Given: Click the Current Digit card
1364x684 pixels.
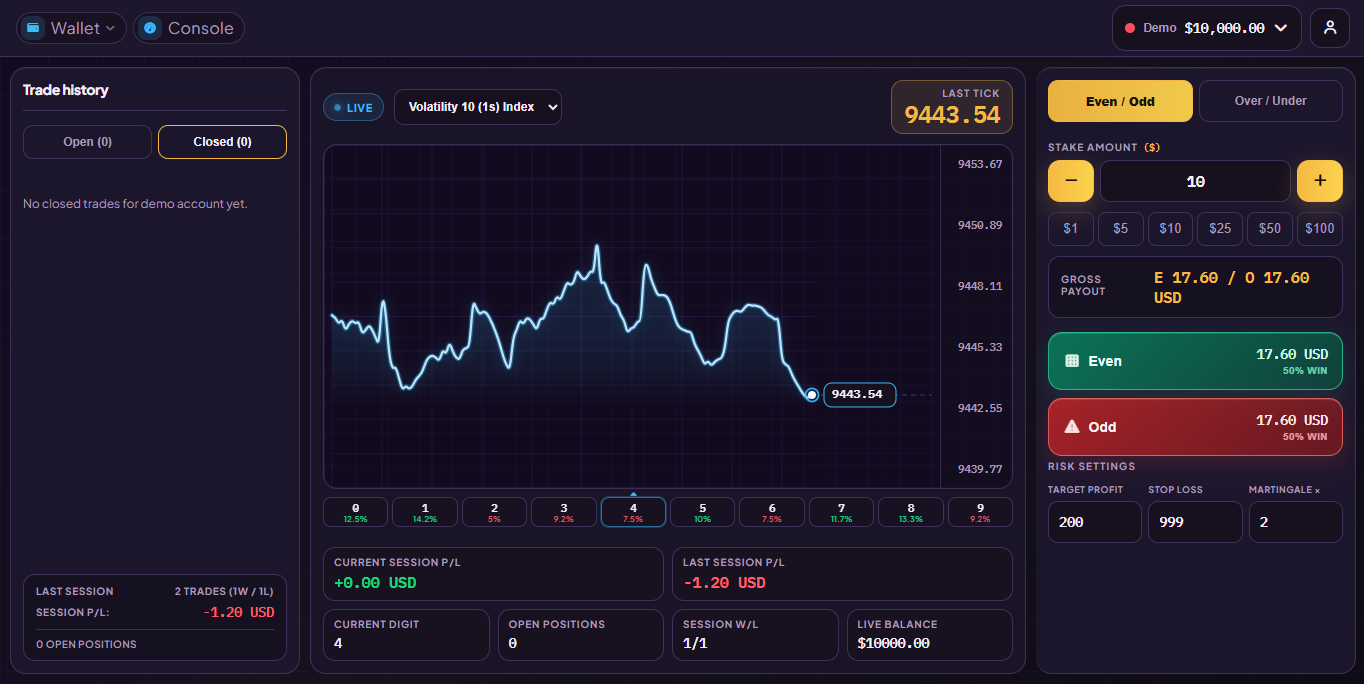Looking at the screenshot, I should [x=406, y=635].
